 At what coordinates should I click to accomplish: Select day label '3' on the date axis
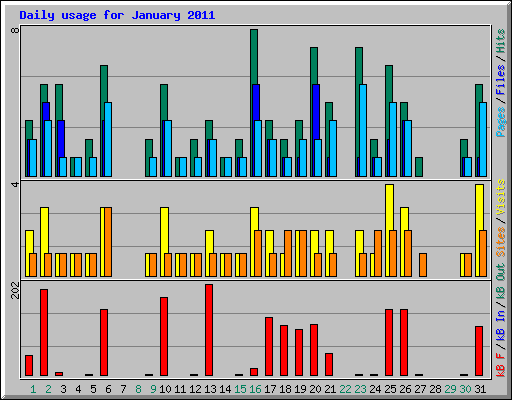[x=63, y=389]
